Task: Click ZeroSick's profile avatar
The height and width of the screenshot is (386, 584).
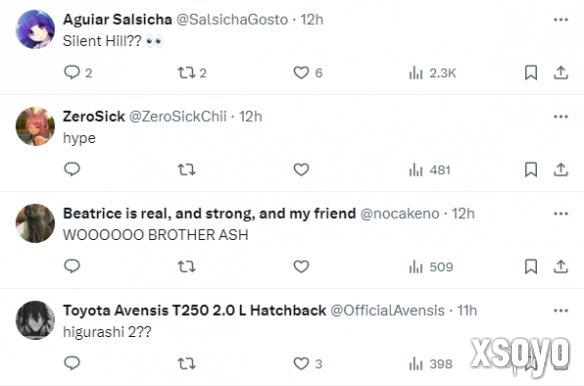Action: pyautogui.click(x=35, y=126)
